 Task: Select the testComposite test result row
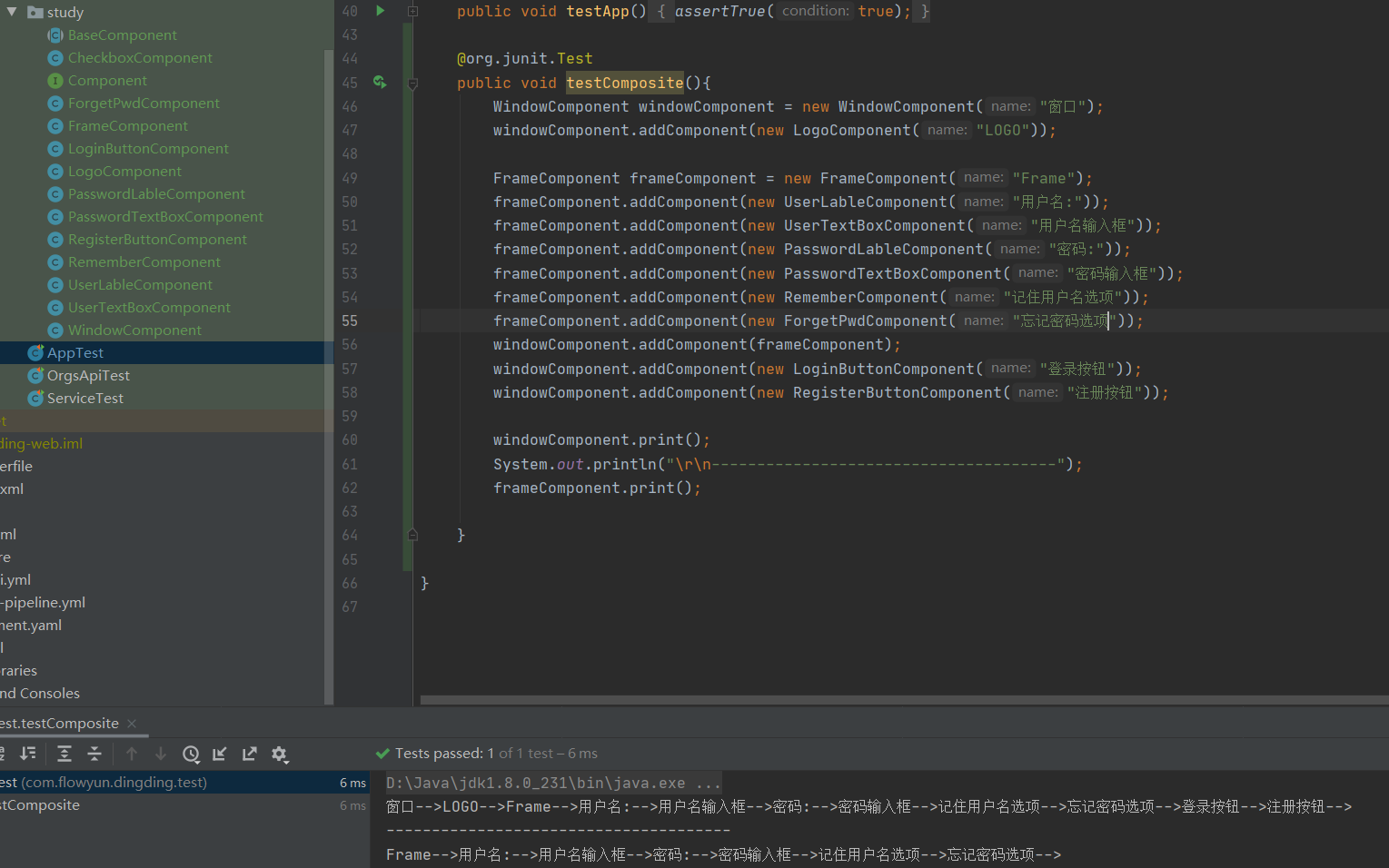click(42, 805)
